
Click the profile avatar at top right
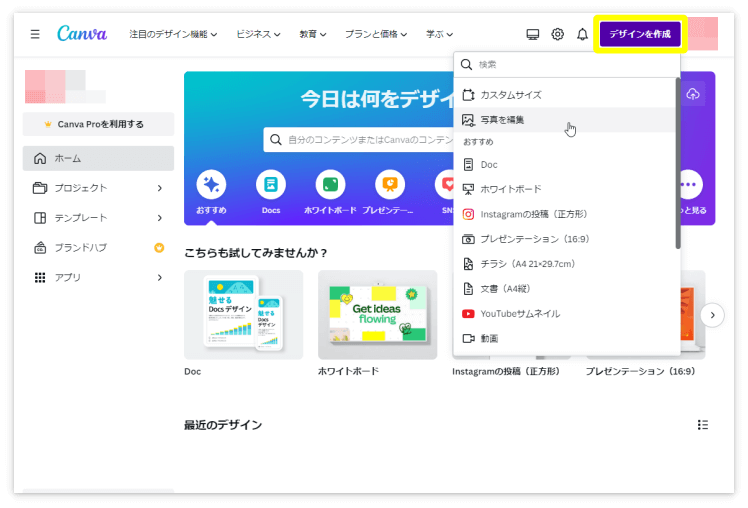[x=702, y=34]
